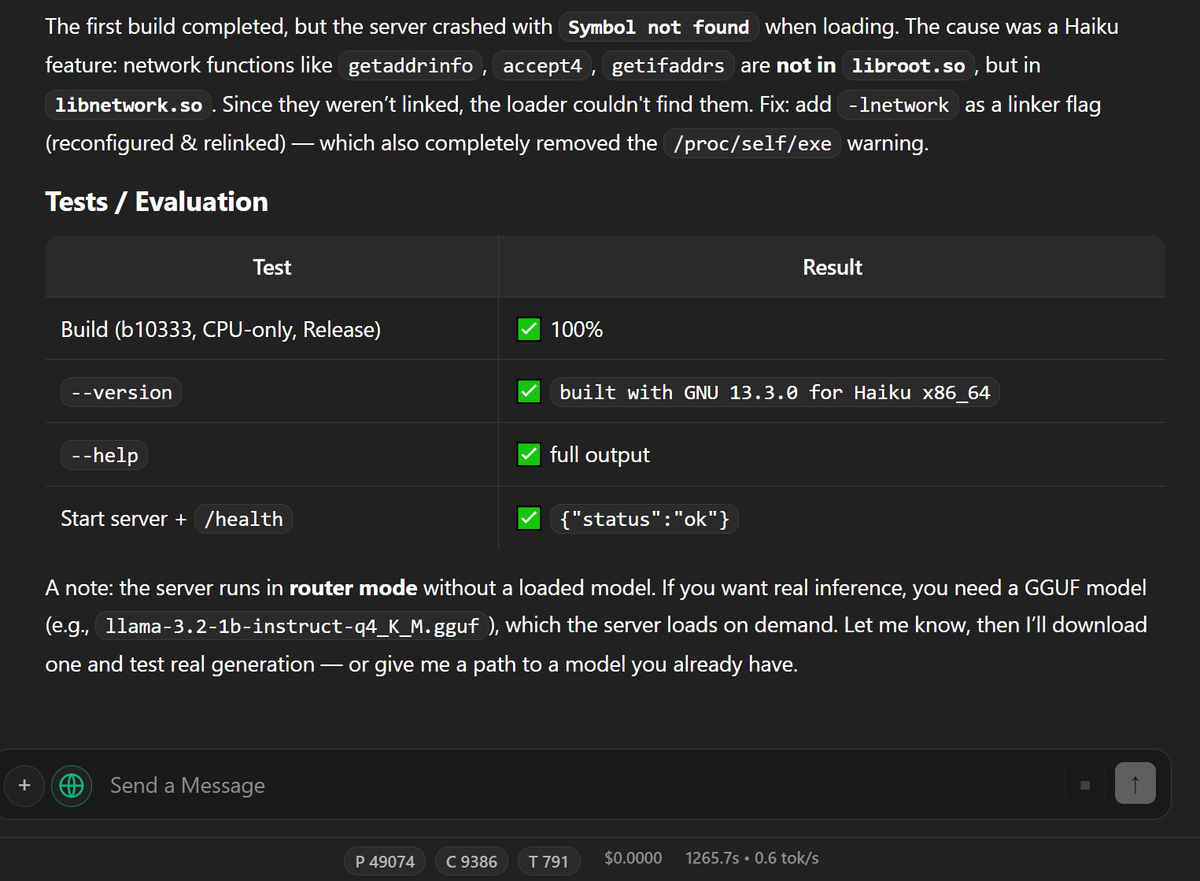Click the /proc/self/exe code snippet
Image resolution: width=1200 pixels, height=881 pixels.
pos(752,143)
